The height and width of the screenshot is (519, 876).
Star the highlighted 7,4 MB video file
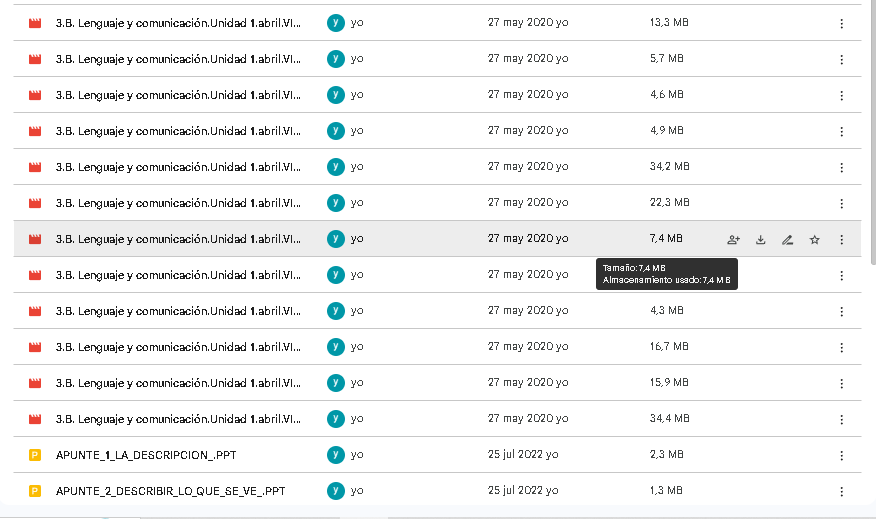pyautogui.click(x=815, y=240)
